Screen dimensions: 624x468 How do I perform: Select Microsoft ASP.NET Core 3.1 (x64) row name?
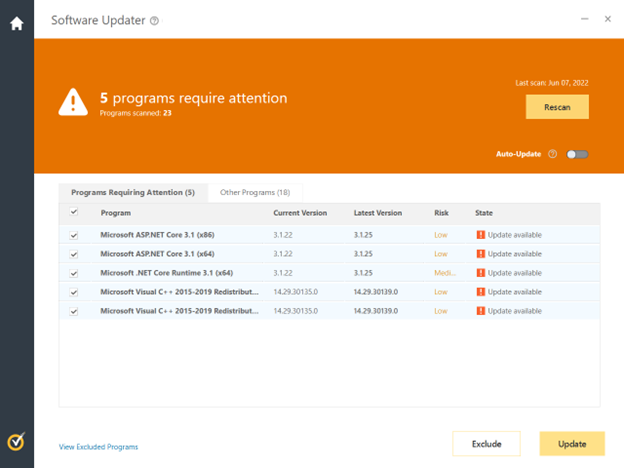157,254
